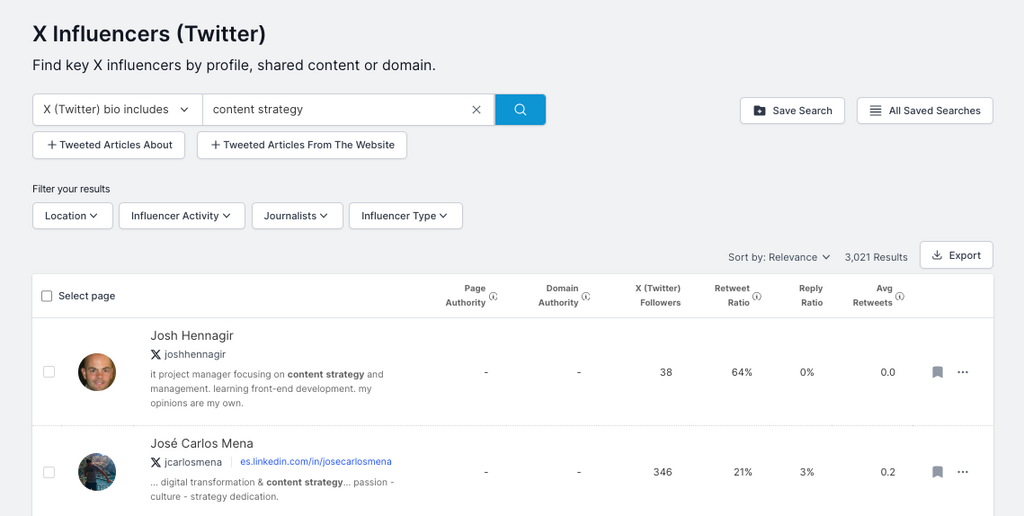Bookmark Josh Hennagir's influencer row

[937, 372]
